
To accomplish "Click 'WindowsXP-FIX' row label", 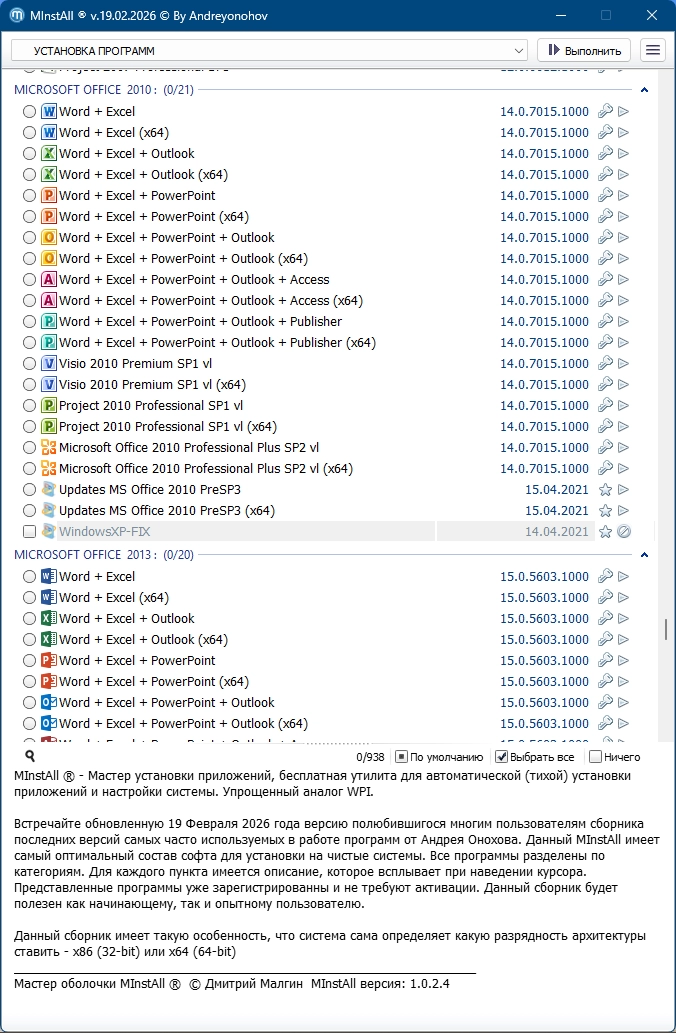I will coord(105,532).
